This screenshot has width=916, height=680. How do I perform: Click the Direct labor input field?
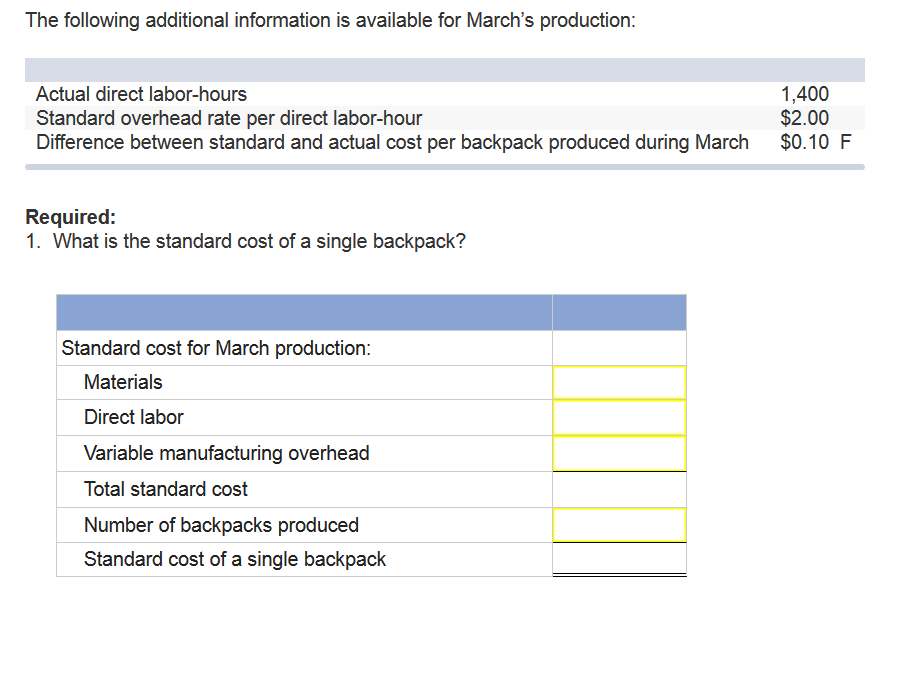pos(619,418)
